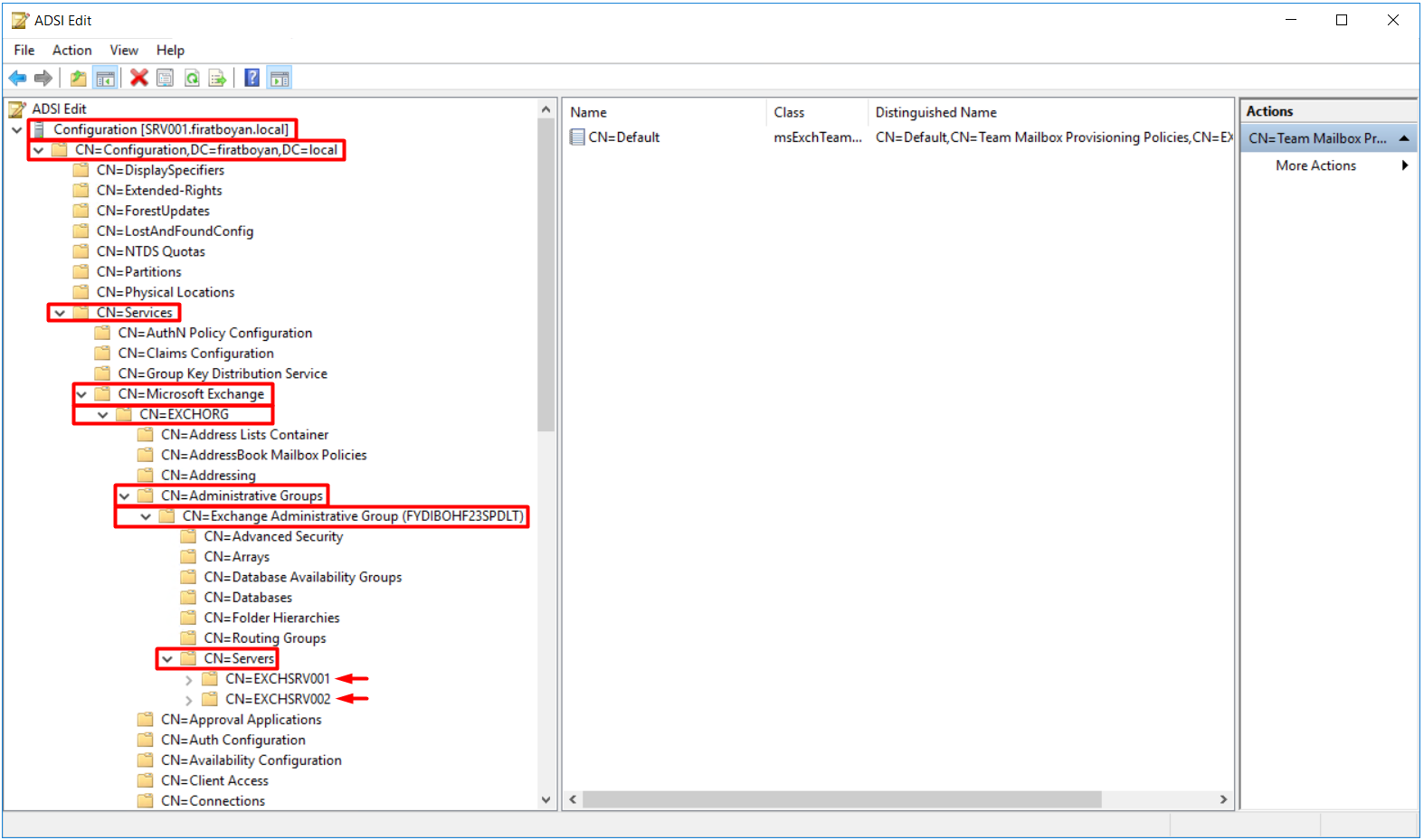Click tree pane scroll up arrow
This screenshot has width=1424, height=840.
(546, 109)
